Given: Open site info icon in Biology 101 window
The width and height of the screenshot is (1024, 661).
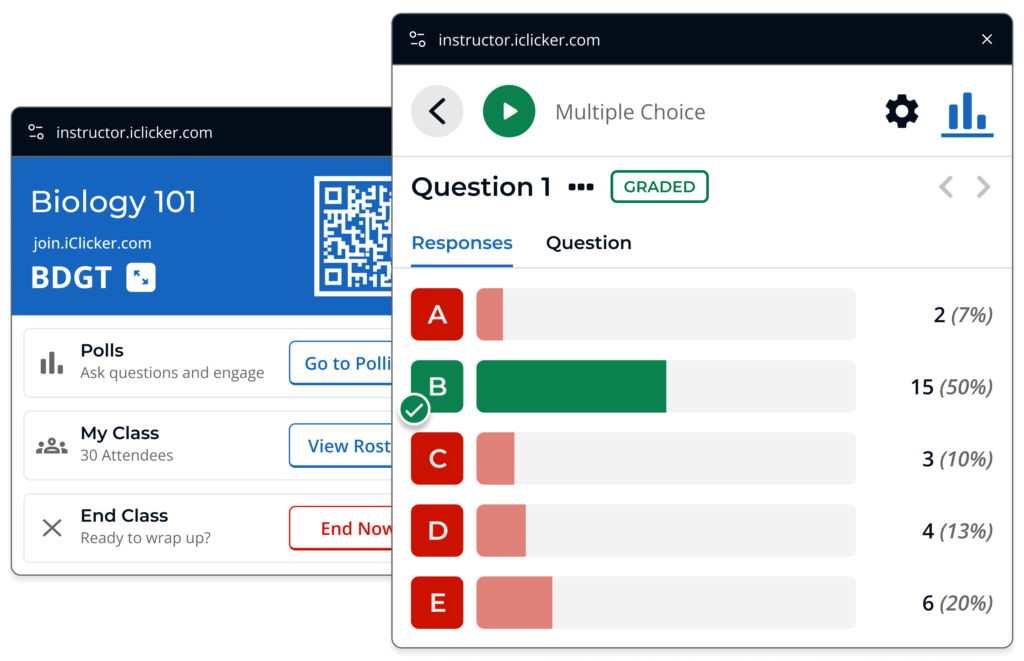Looking at the screenshot, I should click(36, 132).
